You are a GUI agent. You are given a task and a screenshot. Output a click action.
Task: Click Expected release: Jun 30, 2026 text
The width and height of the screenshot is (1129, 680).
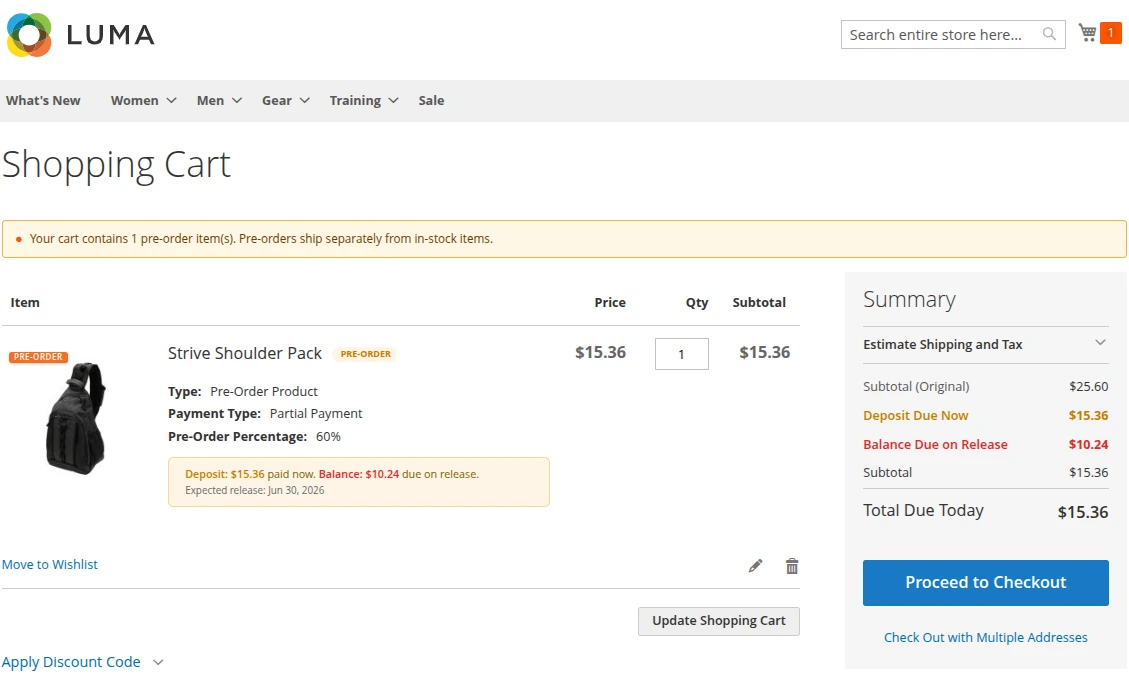pos(254,491)
